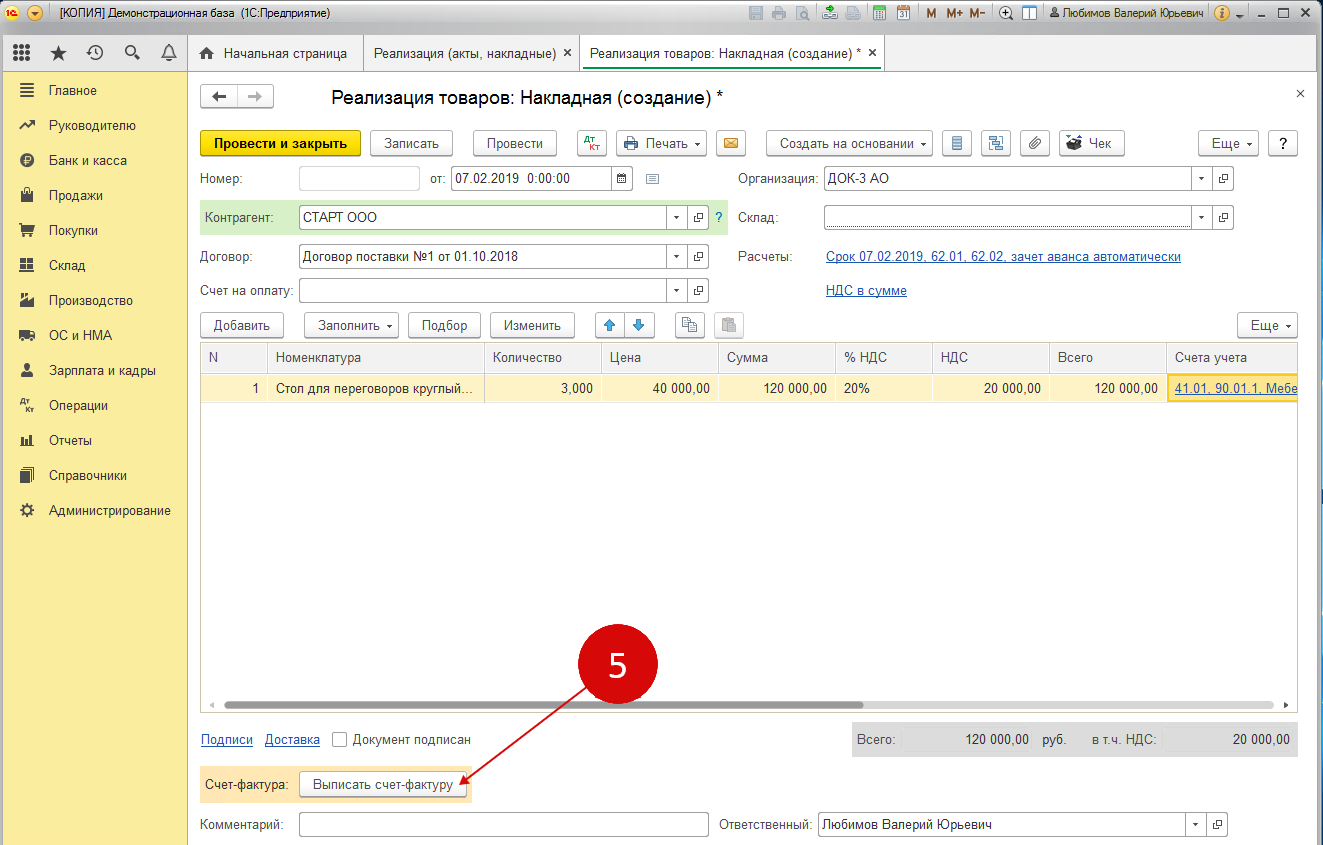This screenshot has width=1323, height=845.
Task: Open Favorites star icon
Action: coord(58,53)
